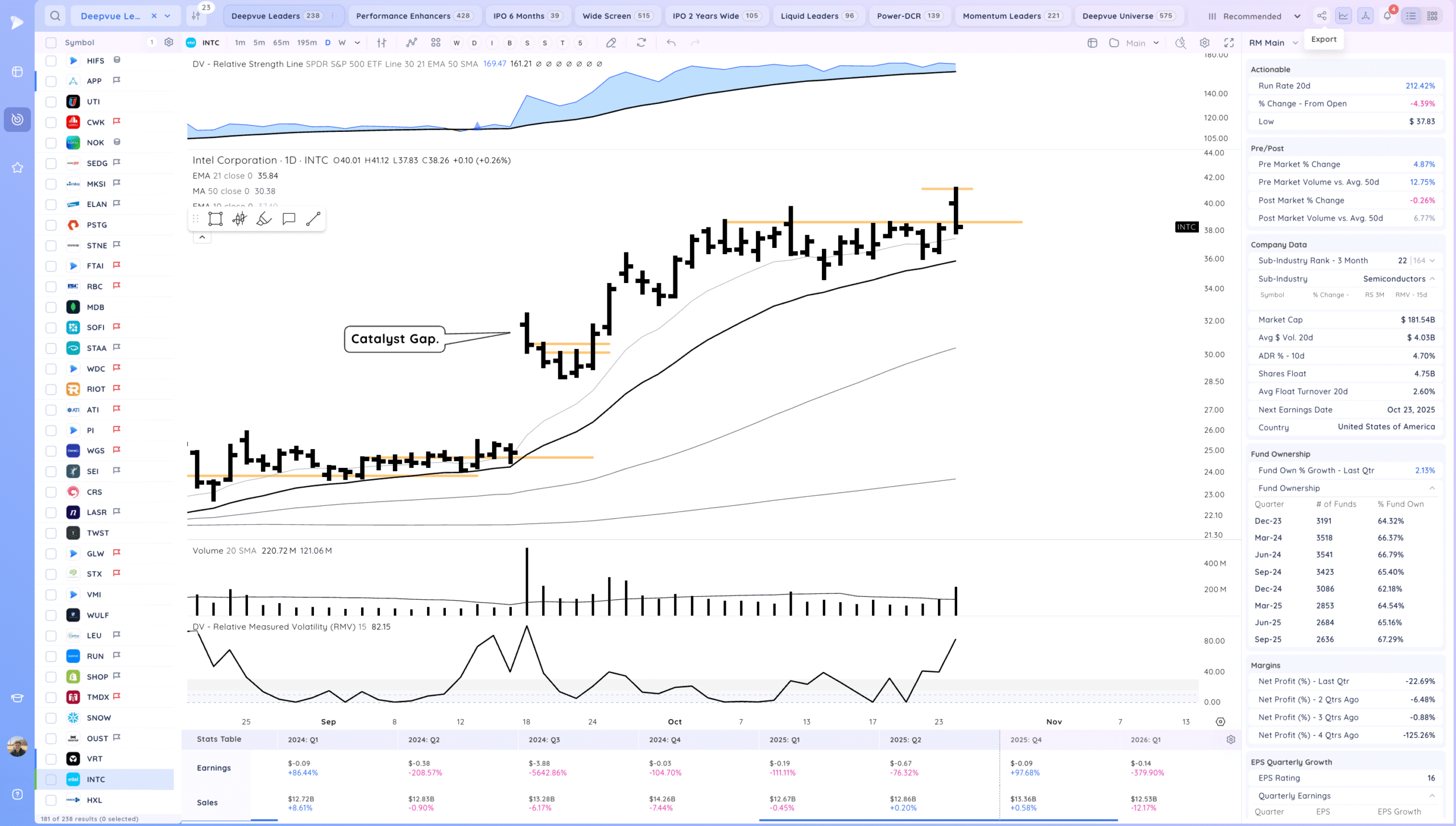Image resolution: width=1456 pixels, height=826 pixels.
Task: Tick the MDB row checkbox
Action: 51,307
